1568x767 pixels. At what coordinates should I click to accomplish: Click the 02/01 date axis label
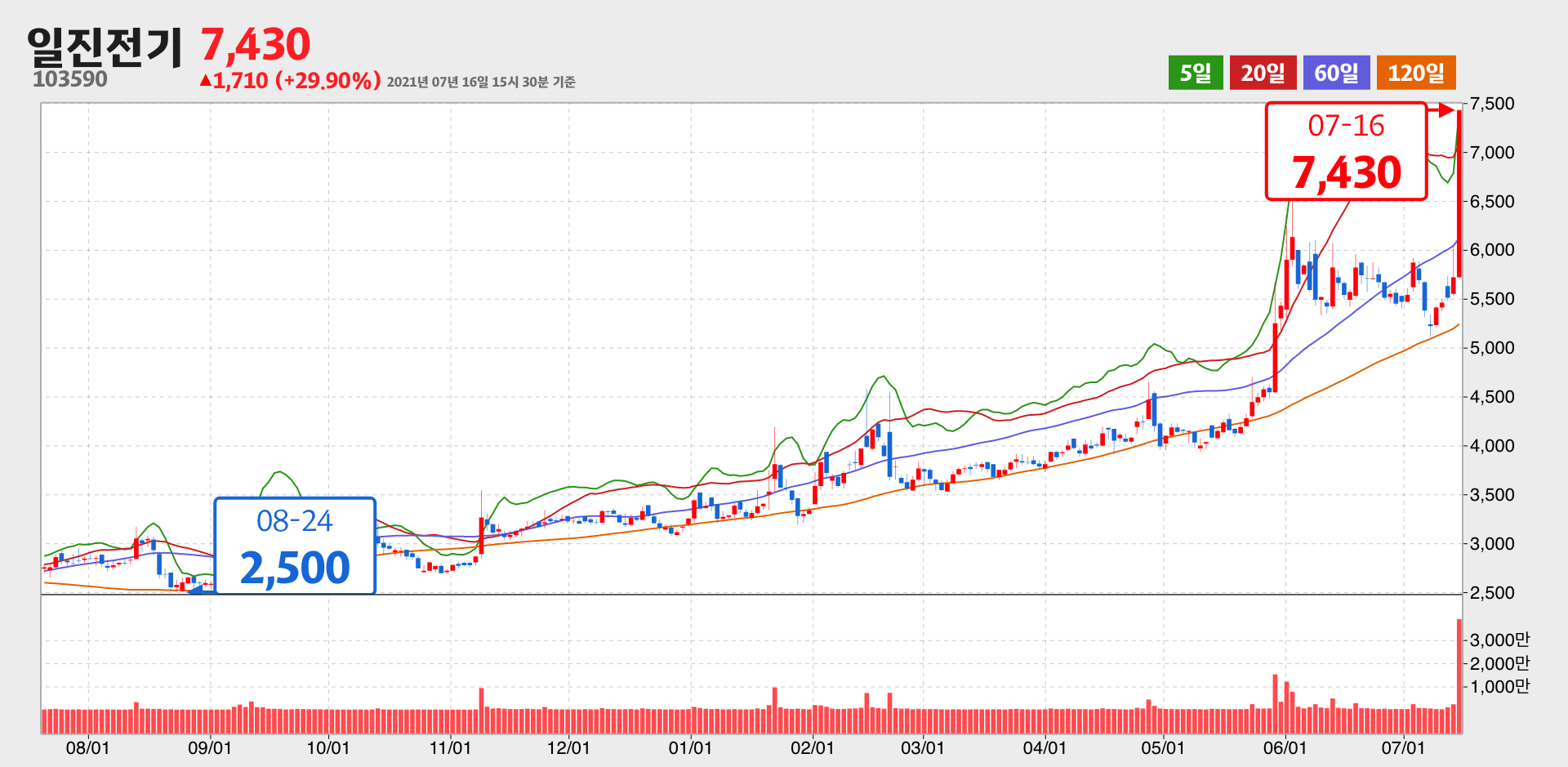(x=813, y=747)
